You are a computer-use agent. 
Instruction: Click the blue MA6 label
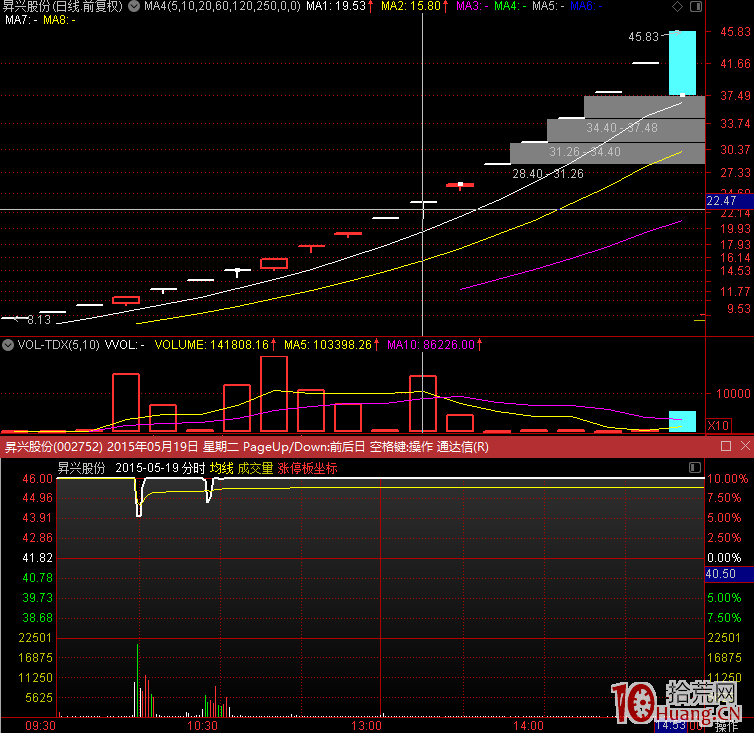click(x=586, y=6)
